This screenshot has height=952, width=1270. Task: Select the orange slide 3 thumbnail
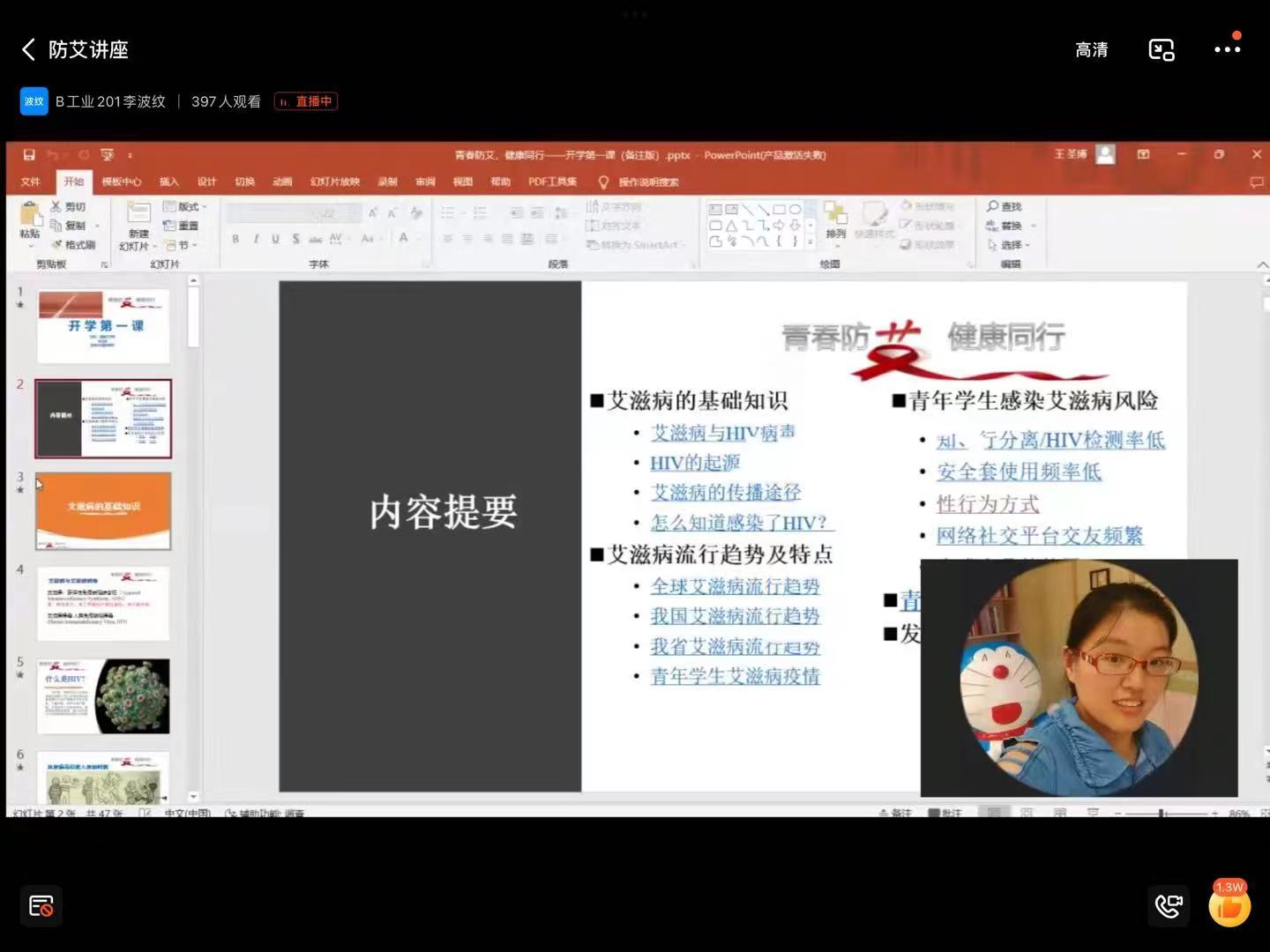[103, 510]
